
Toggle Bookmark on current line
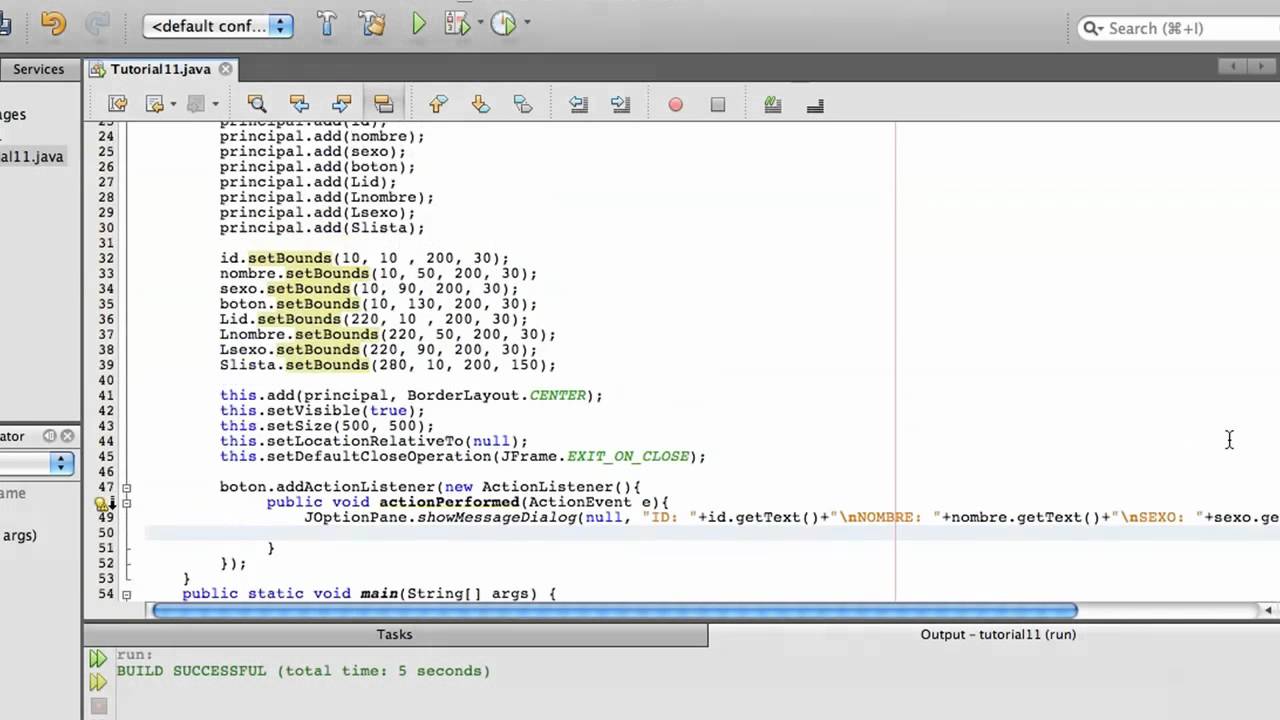tap(522, 104)
